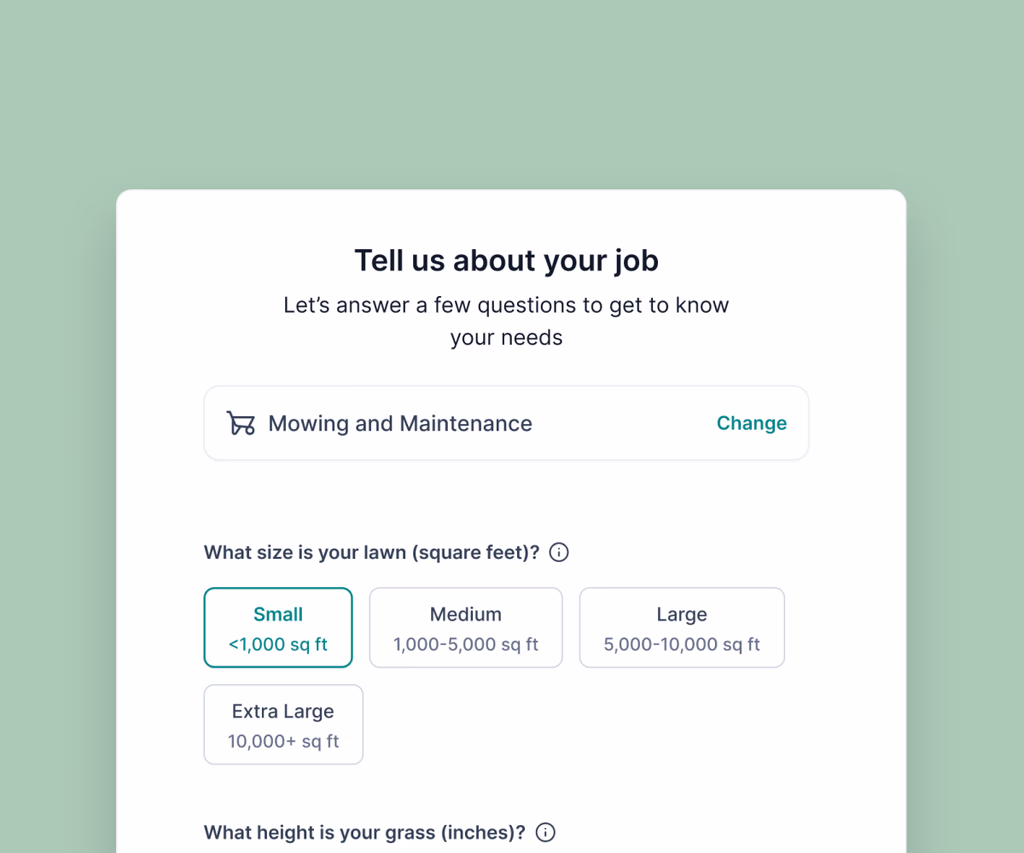Image resolution: width=1024 pixels, height=853 pixels.
Task: Click the "Let's answer a few questions" subtitle
Action: pyautogui.click(x=506, y=305)
